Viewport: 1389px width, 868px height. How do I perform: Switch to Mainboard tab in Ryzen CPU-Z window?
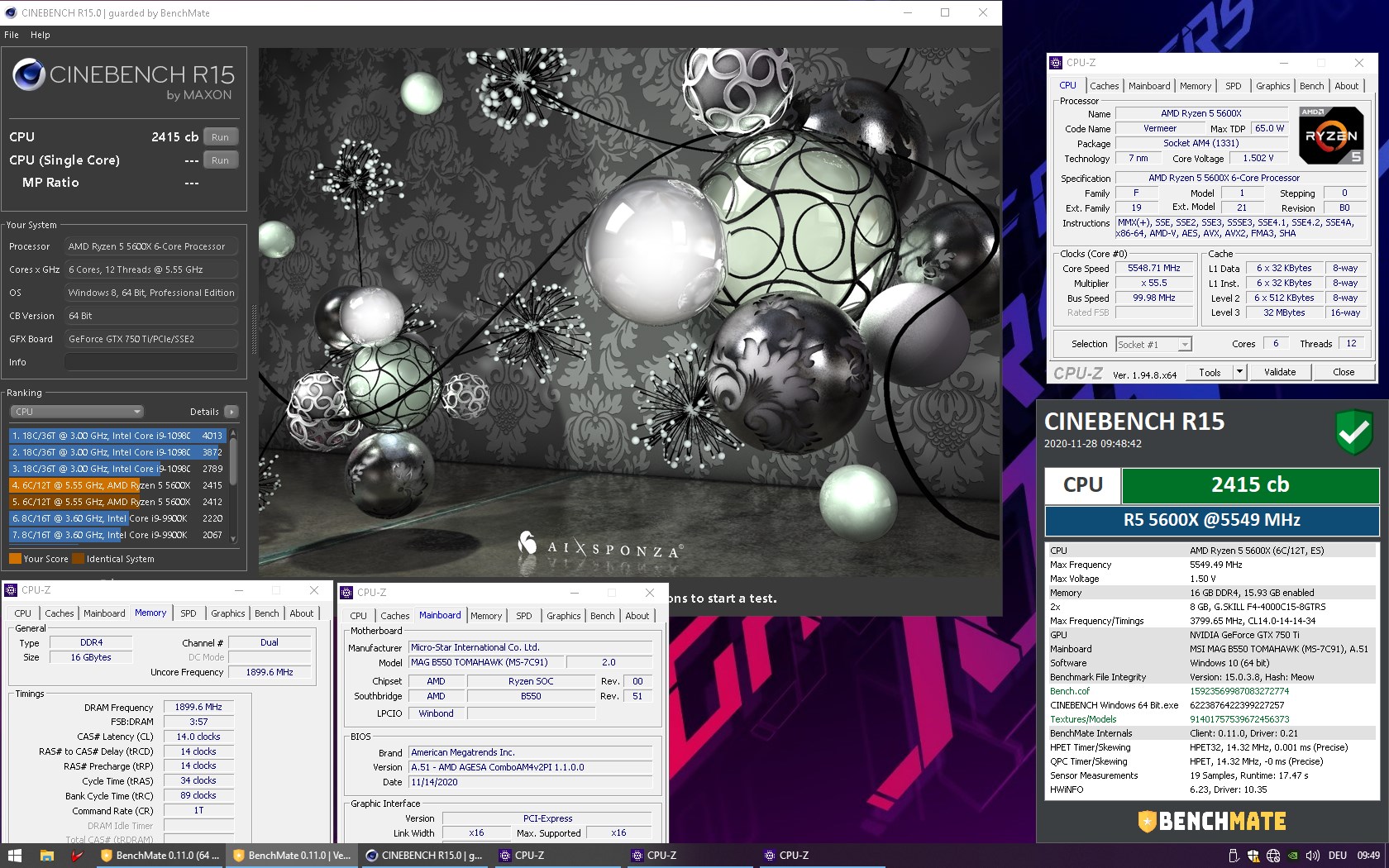click(1149, 86)
